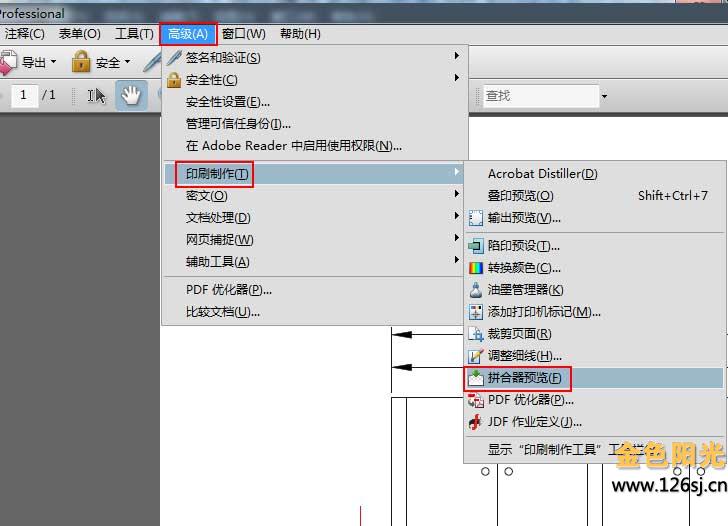Activate the text select cursor tool
Image resolution: width=728 pixels, height=526 pixels.
[96, 96]
